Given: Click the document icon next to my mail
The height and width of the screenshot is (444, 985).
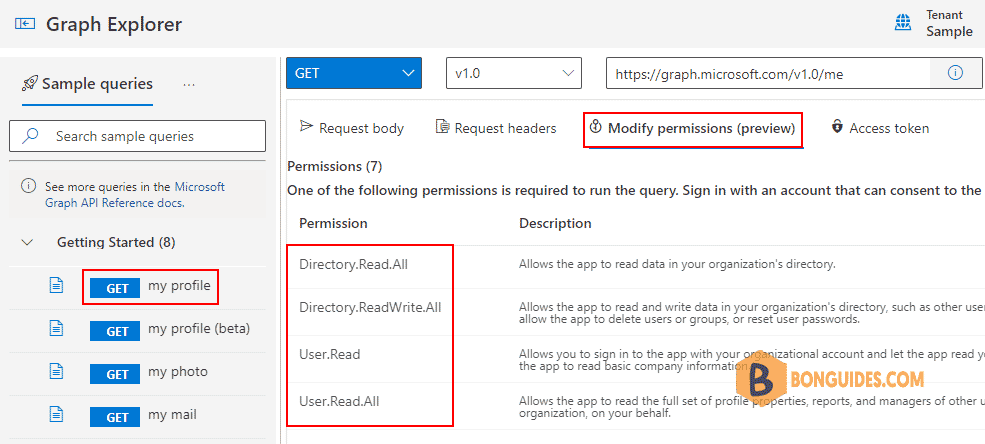Looking at the screenshot, I should pyautogui.click(x=57, y=415).
